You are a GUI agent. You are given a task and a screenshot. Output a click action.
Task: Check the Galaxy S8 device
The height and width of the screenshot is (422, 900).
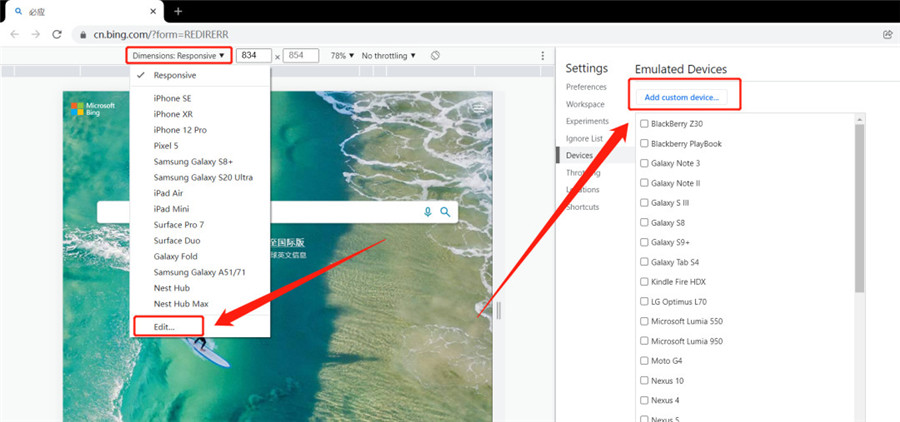(644, 222)
